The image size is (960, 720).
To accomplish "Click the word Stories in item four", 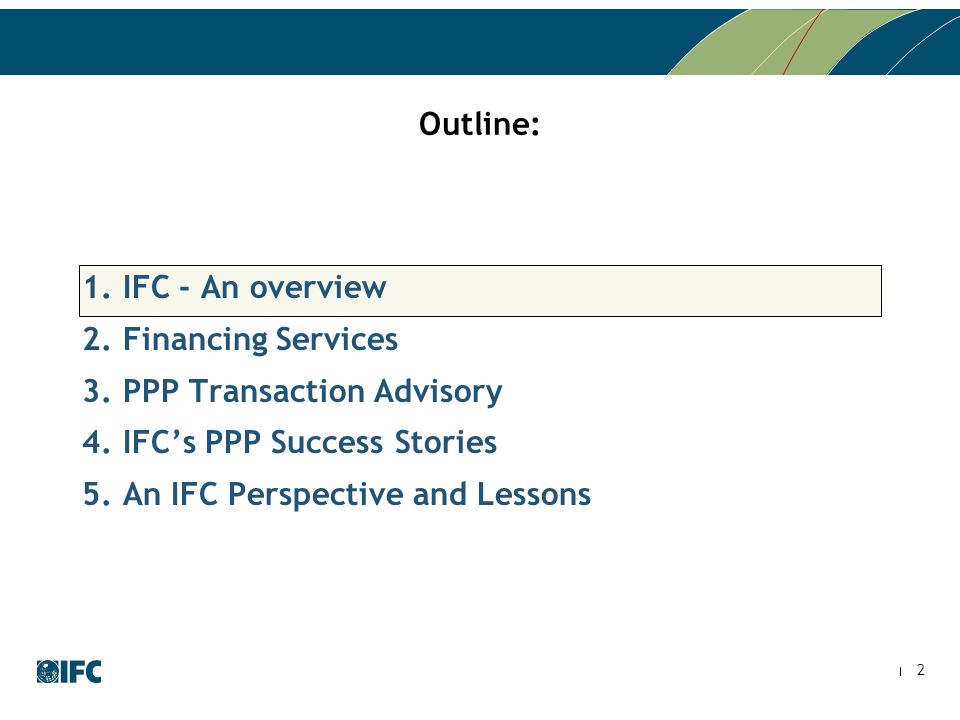I will (445, 443).
